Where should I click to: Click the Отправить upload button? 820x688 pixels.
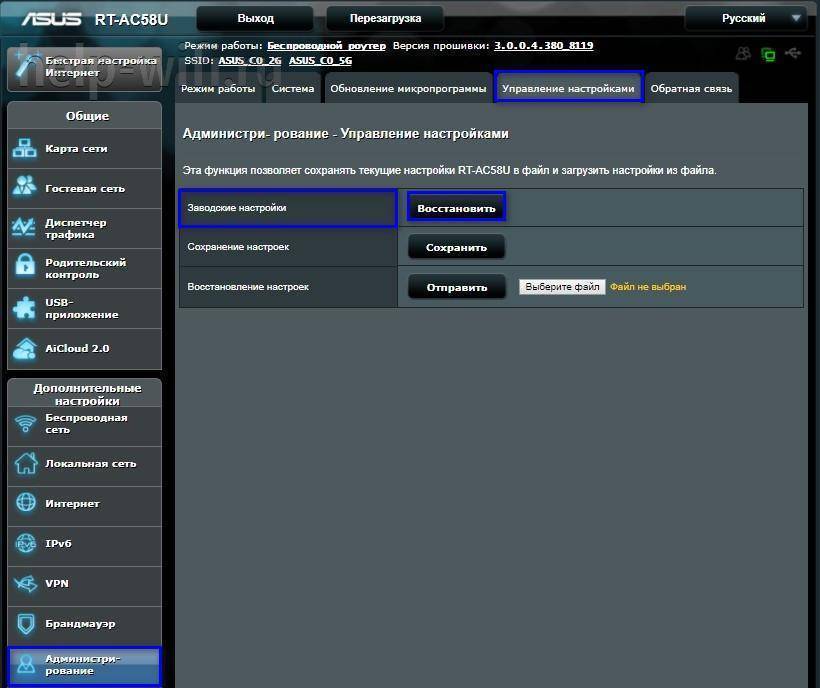click(457, 287)
